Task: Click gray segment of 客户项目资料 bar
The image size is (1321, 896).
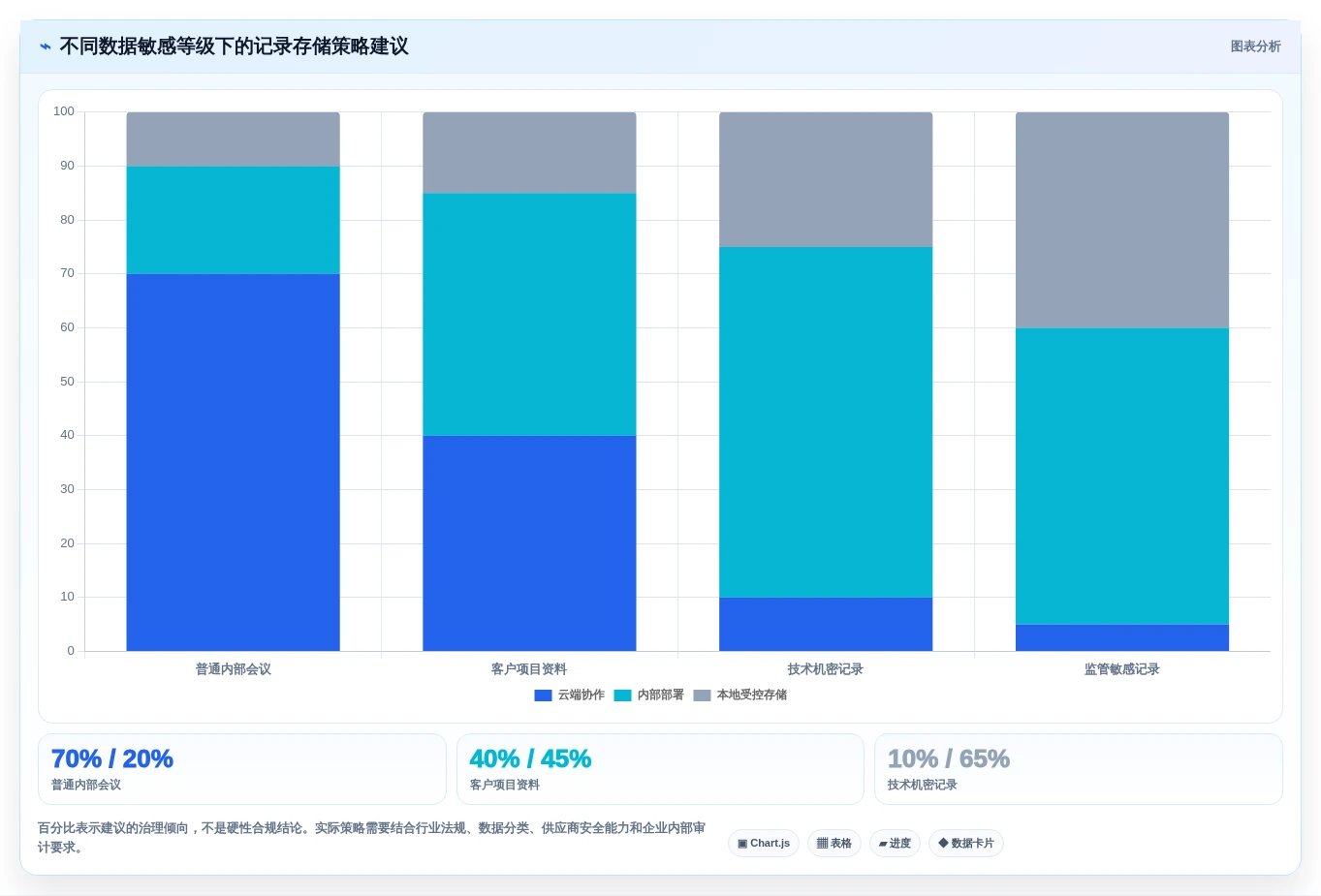Action: 529,153
